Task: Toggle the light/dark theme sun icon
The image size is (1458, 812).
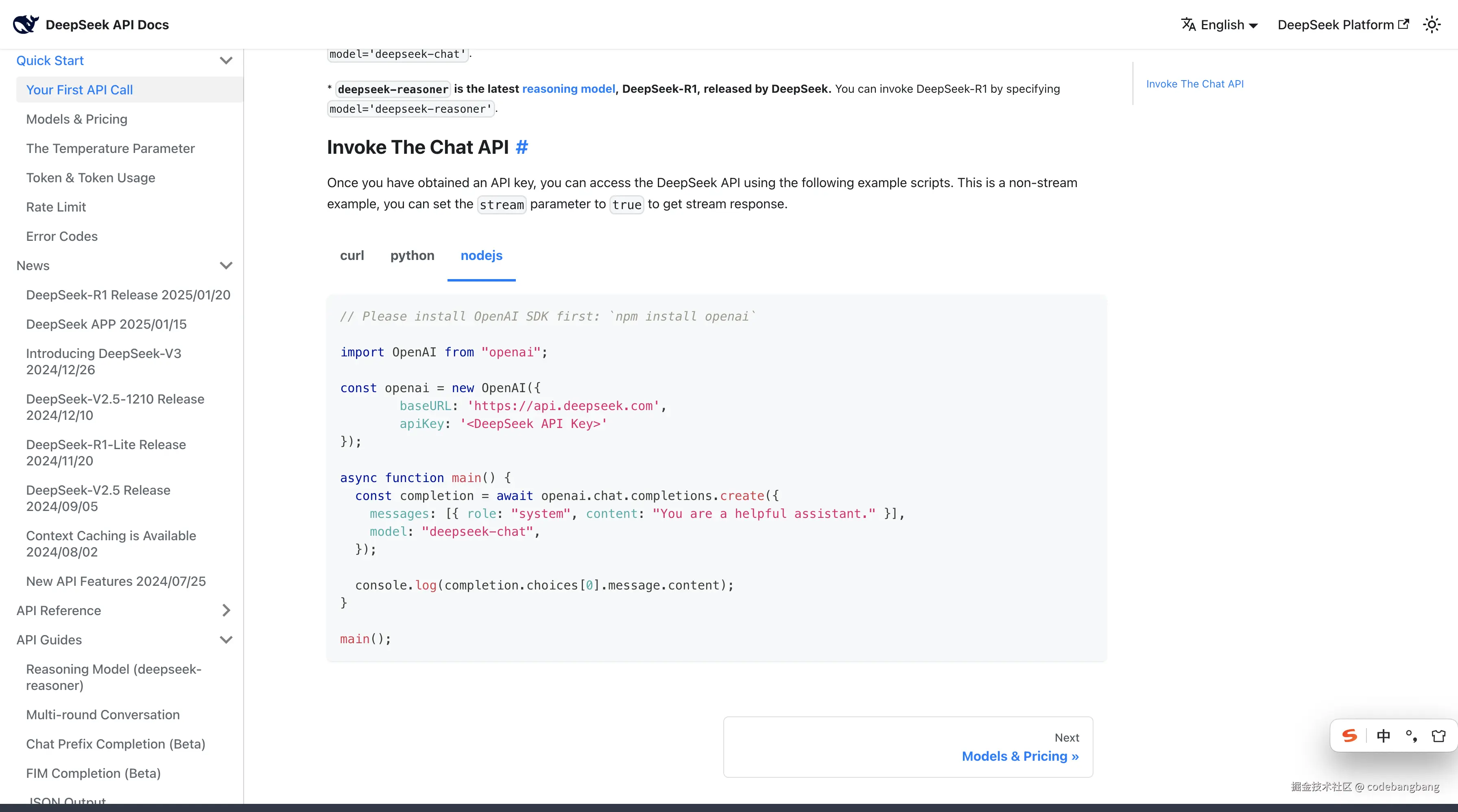Action: [1432, 25]
